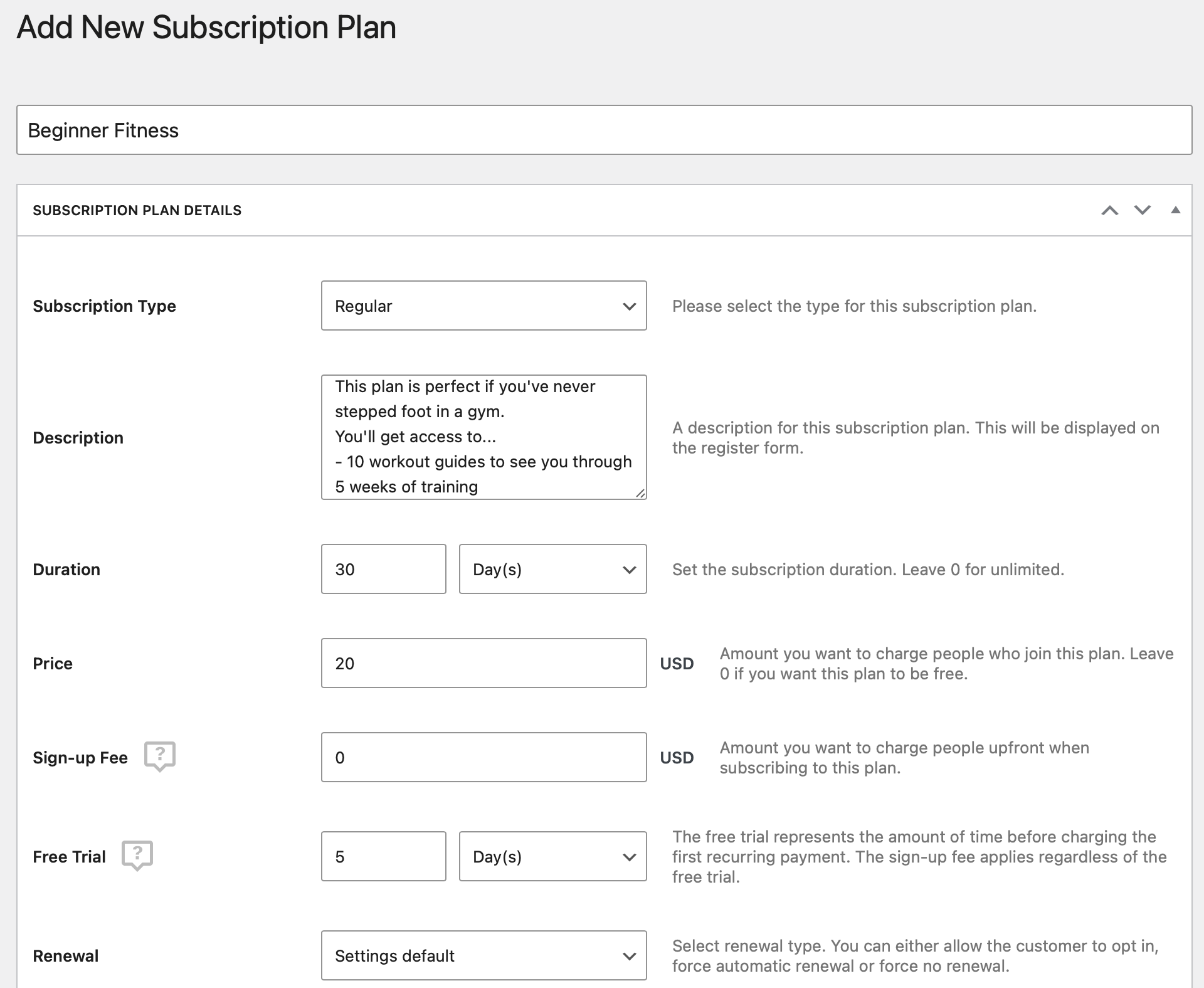Image resolution: width=1204 pixels, height=988 pixels.
Task: Click the plan title field Beginner Fitness
Action: click(x=604, y=130)
